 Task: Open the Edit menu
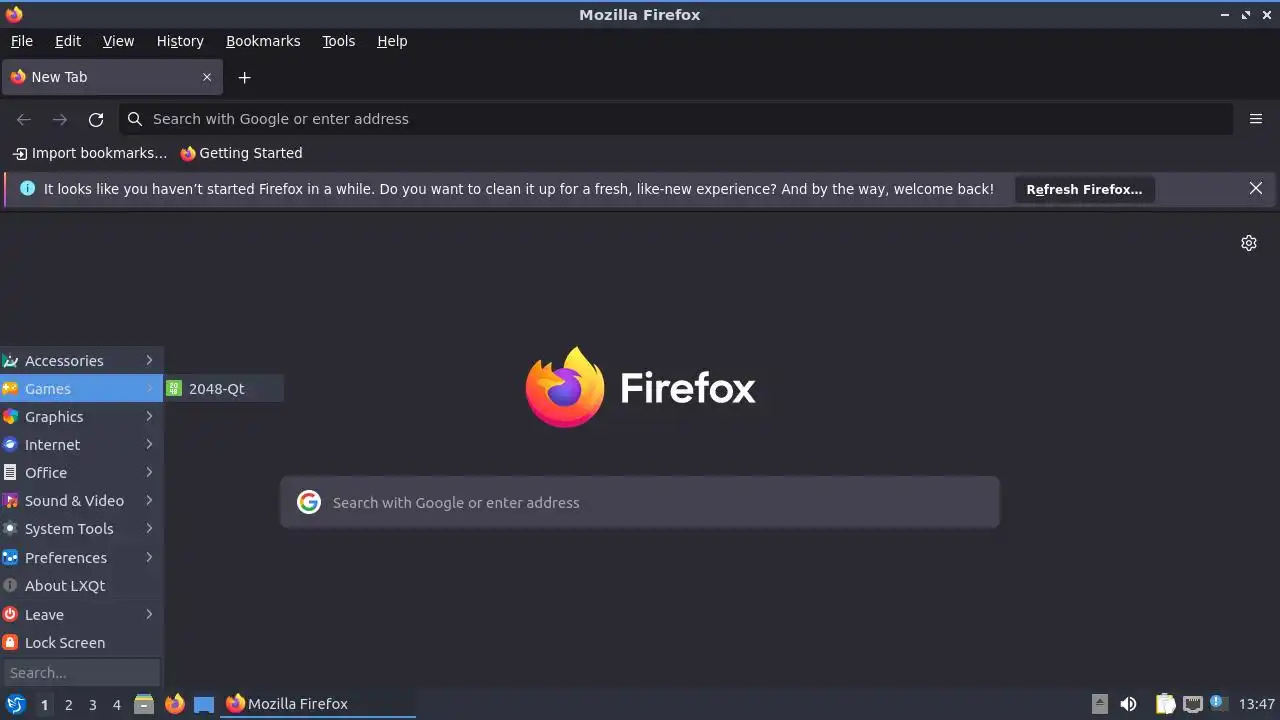(68, 41)
